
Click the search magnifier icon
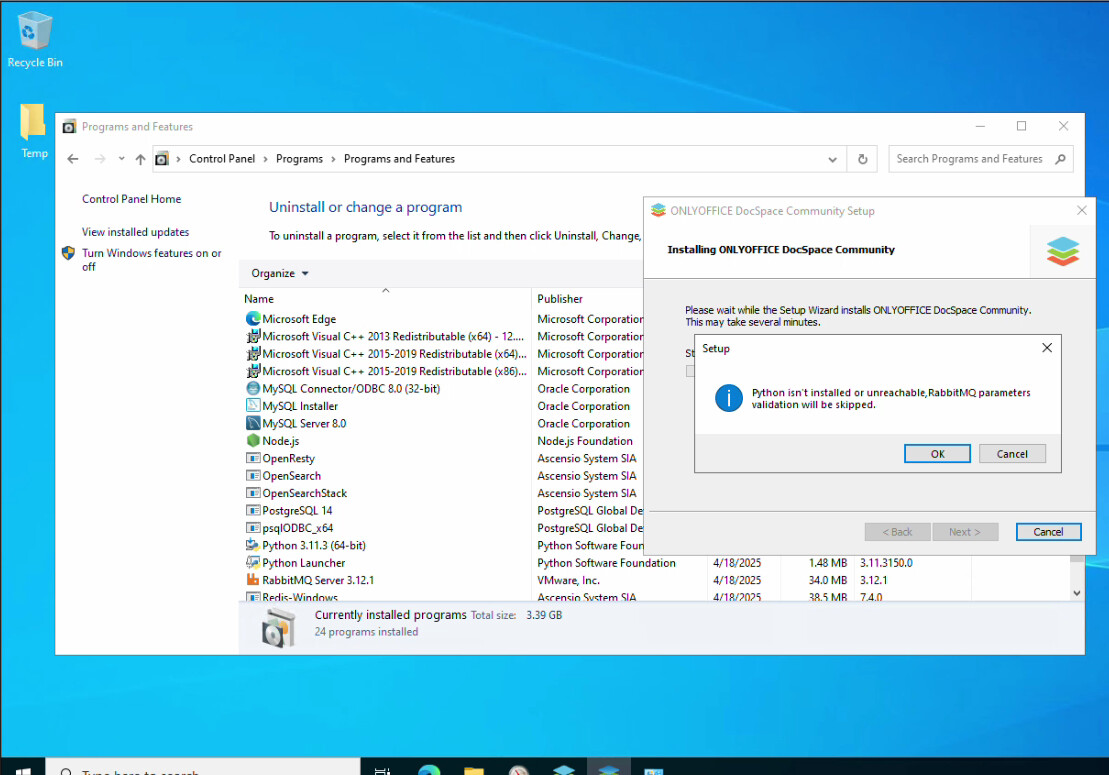click(1060, 159)
